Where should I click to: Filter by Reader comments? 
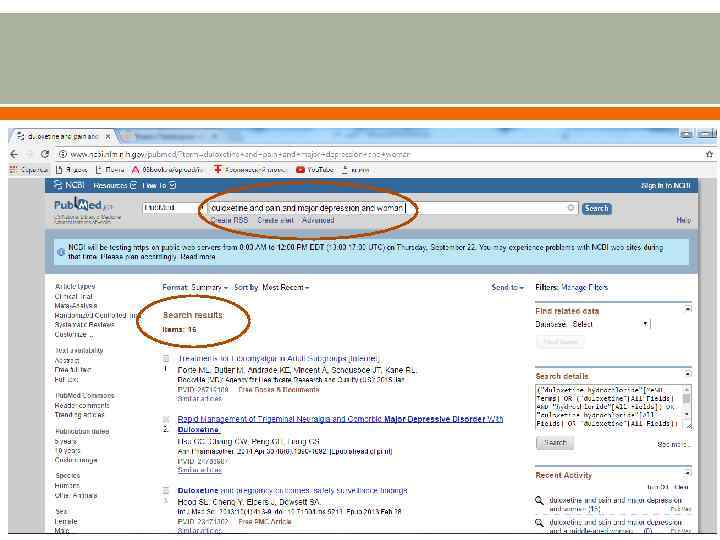(82, 405)
